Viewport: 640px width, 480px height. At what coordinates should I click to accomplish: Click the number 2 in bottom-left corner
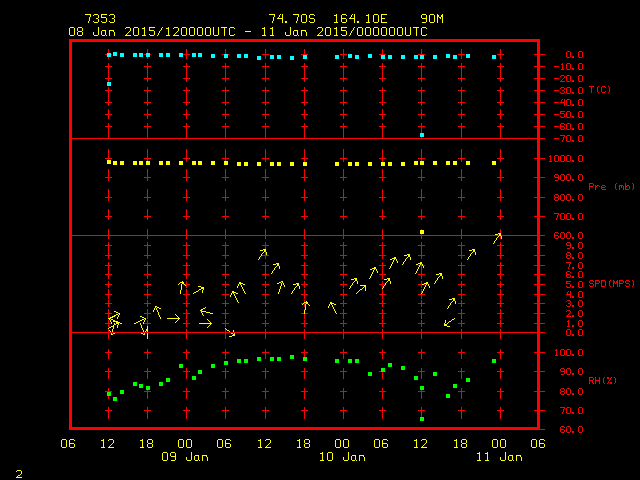click(x=18, y=471)
